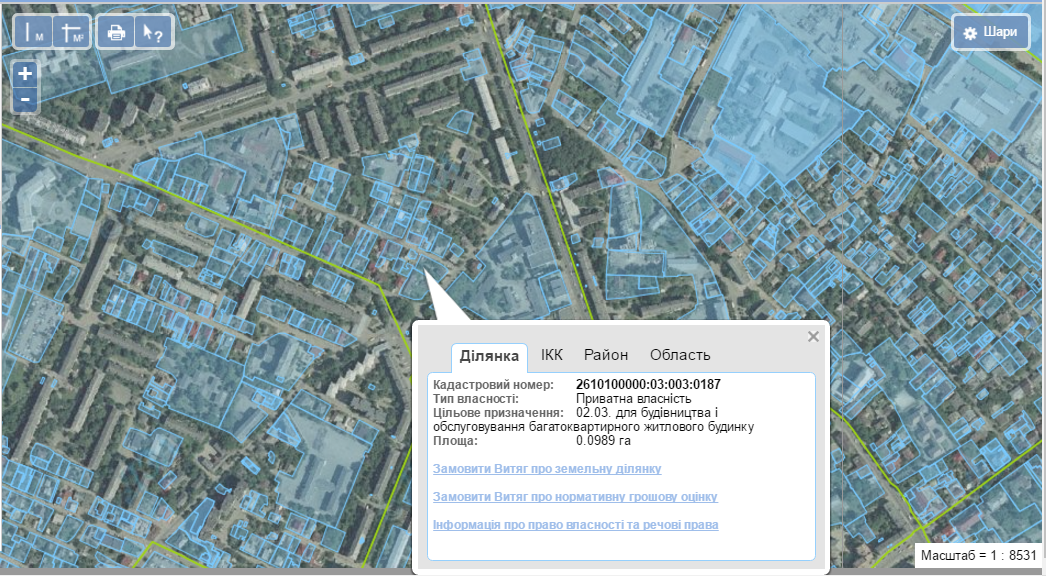
Task: Zoom in with the plus button
Action: 25,73
